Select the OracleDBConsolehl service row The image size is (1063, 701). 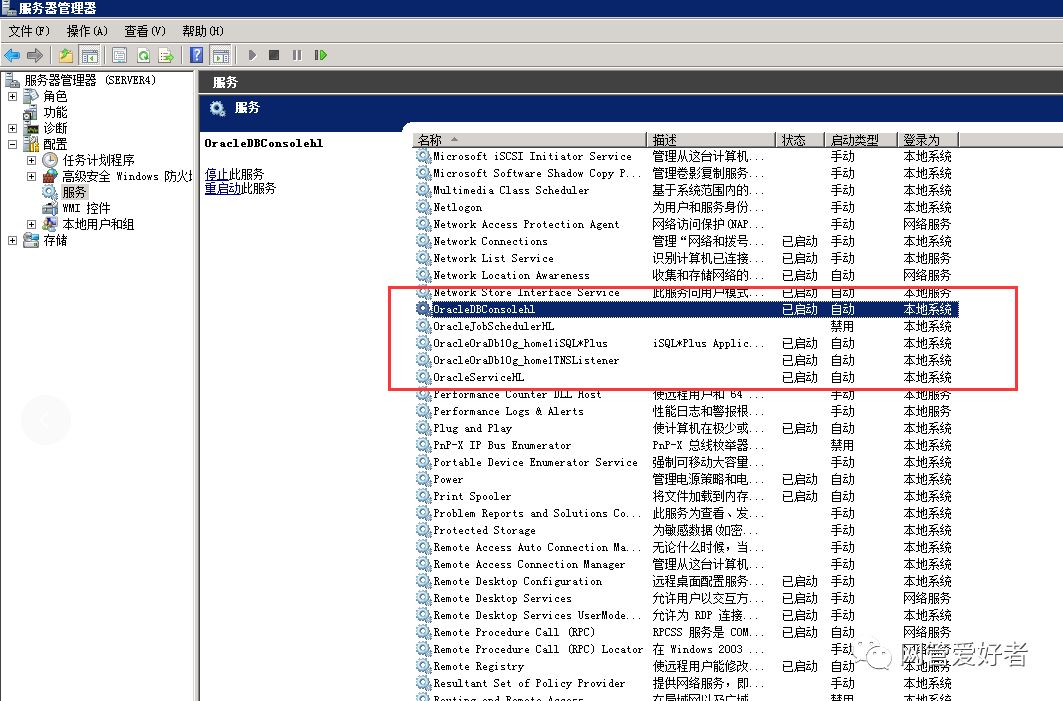pos(685,309)
